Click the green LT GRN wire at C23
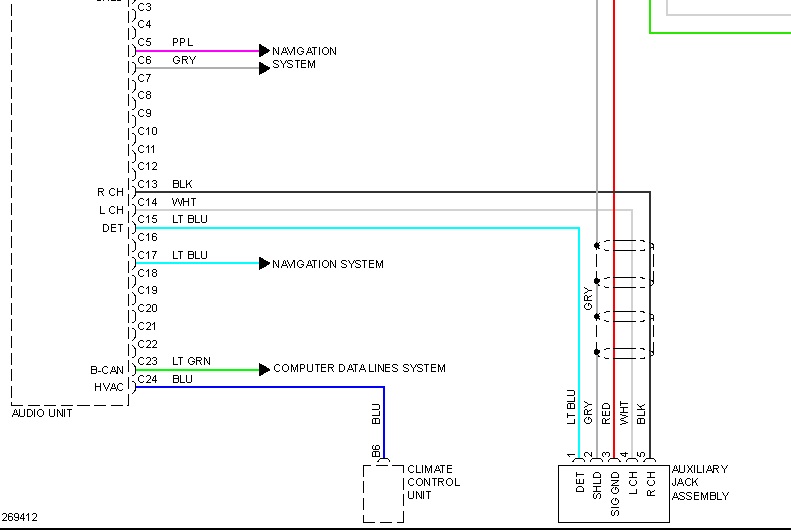Viewport: 791px width, 531px height. [200, 369]
